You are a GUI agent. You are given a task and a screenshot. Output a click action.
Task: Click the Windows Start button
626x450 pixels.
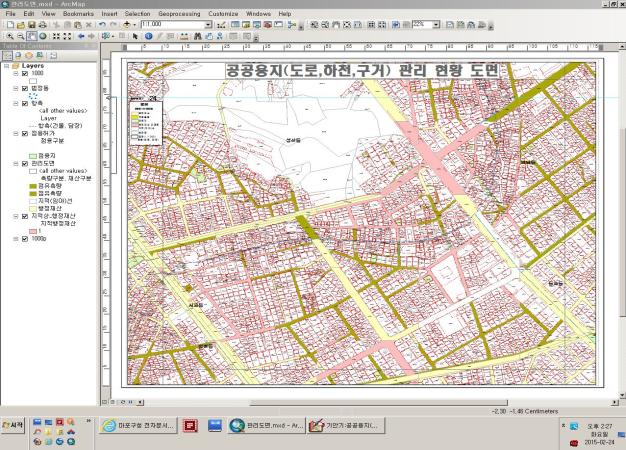13,425
